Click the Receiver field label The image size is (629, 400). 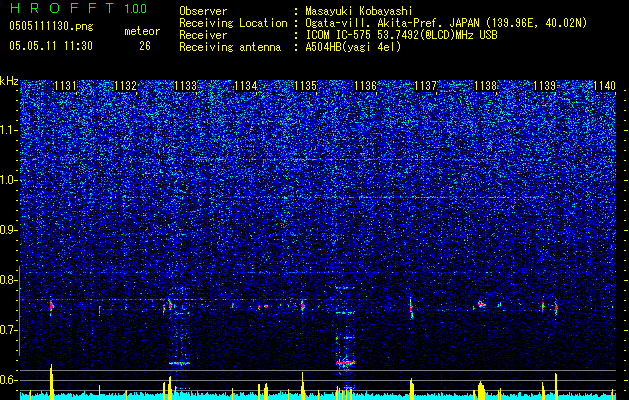coord(203,35)
